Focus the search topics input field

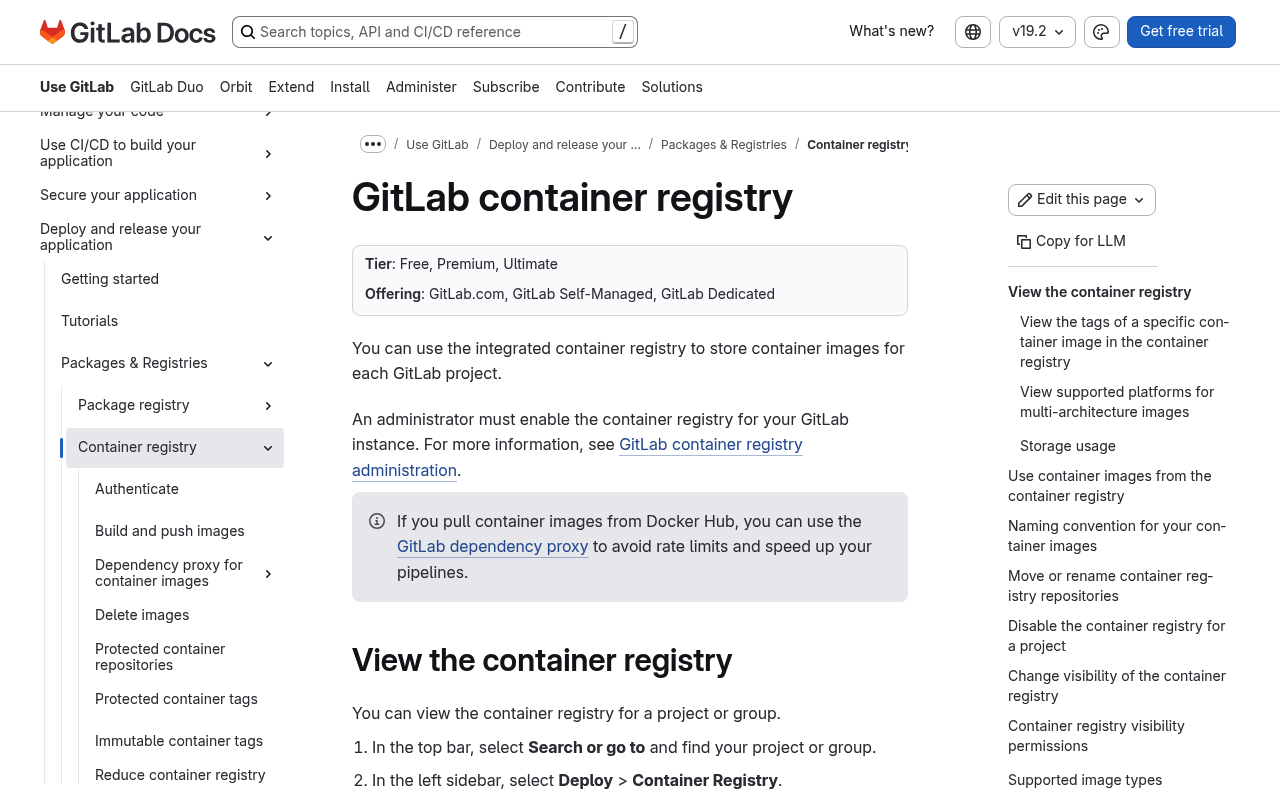coord(434,32)
